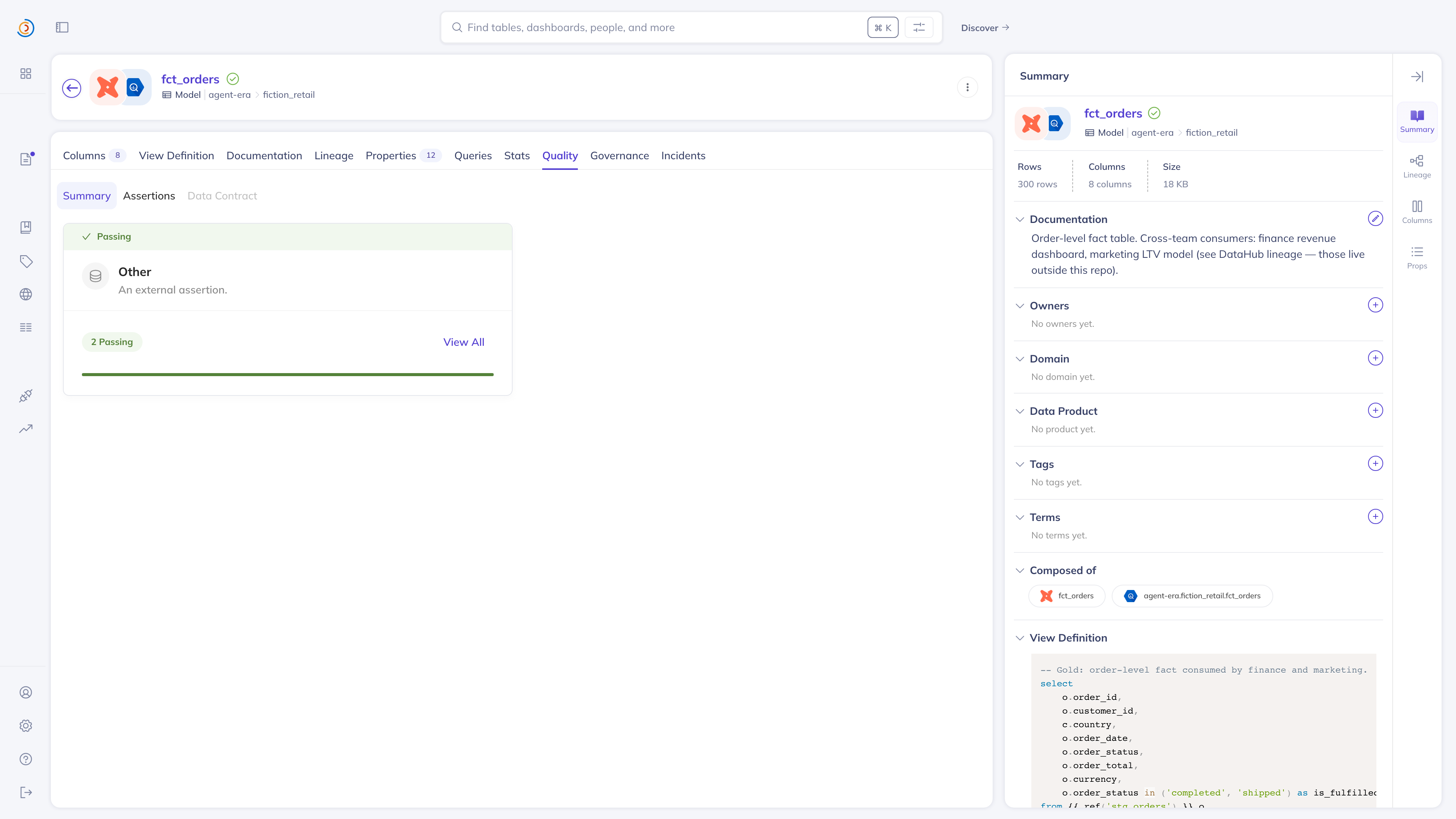Image resolution: width=1456 pixels, height=819 pixels.
Task: Open the three-dot options menu
Action: [x=967, y=88]
